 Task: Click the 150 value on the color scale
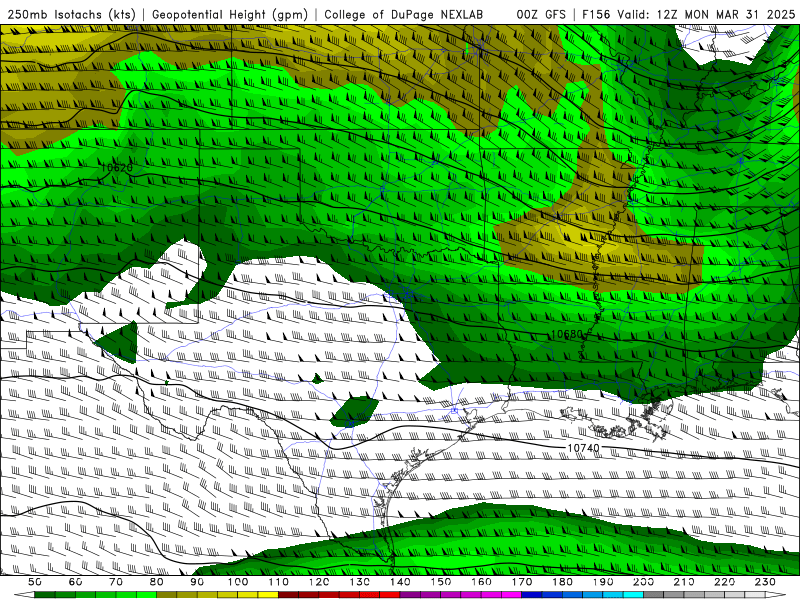coord(440,582)
